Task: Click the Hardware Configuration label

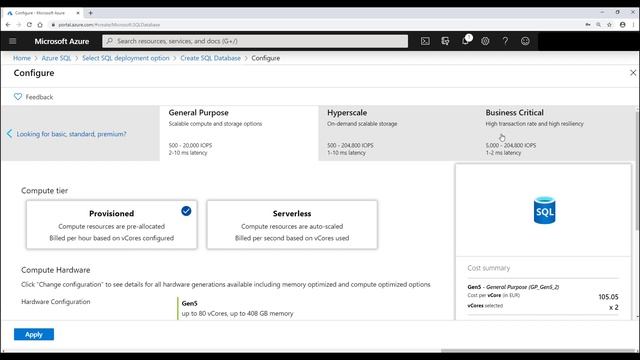Action: [x=56, y=302]
